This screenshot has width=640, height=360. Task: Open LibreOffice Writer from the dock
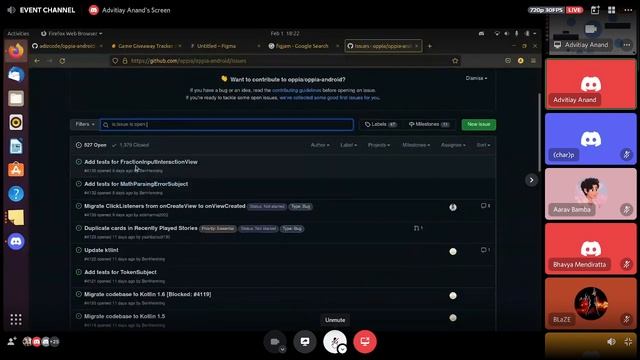[16, 146]
